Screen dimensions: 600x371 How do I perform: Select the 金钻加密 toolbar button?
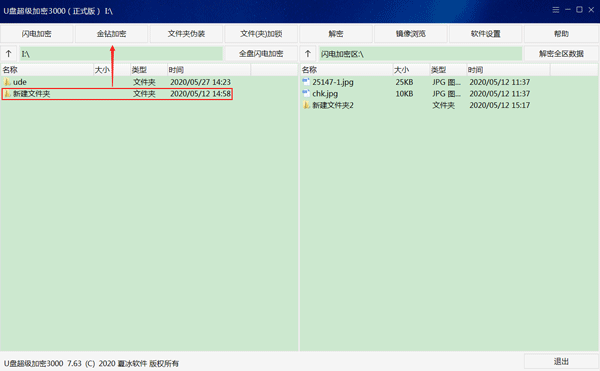(x=111, y=34)
